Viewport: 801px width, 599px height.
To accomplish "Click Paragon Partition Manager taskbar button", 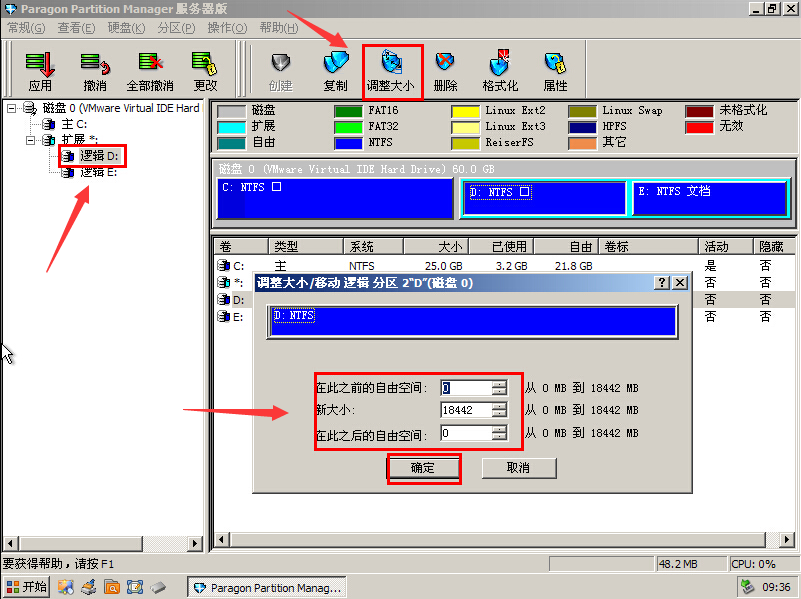I will (267, 588).
